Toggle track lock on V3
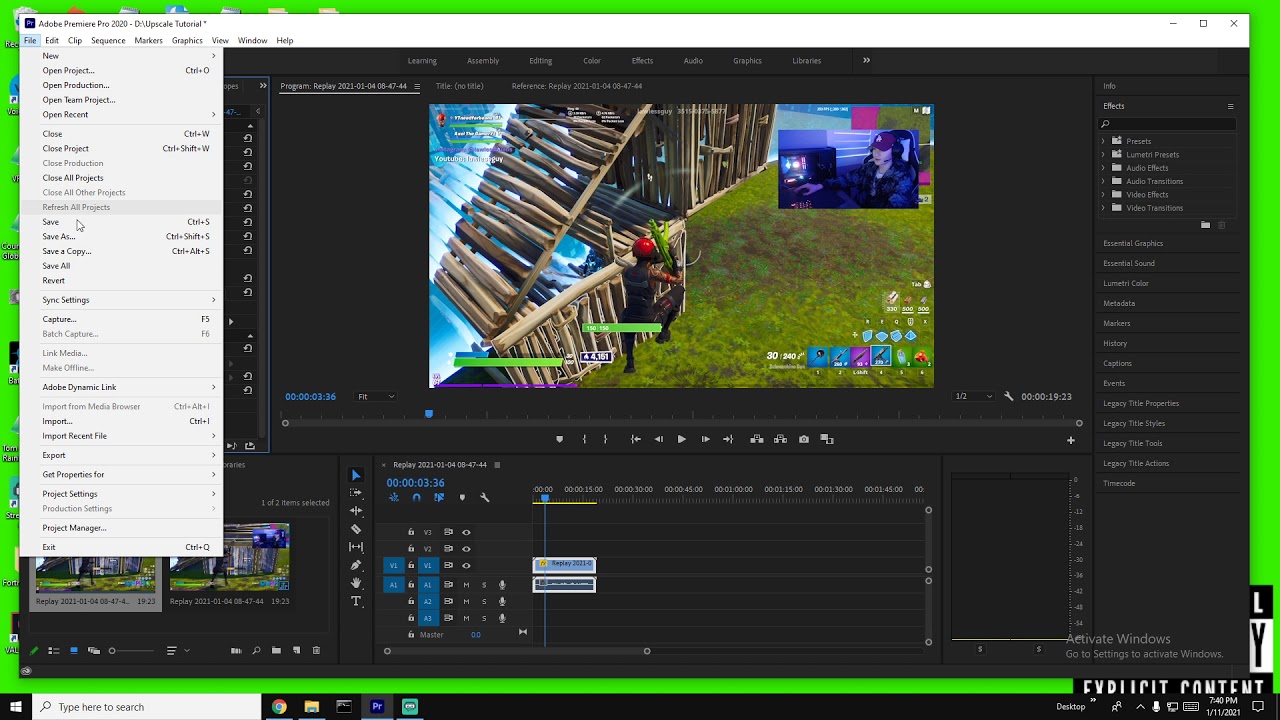This screenshot has height=720, width=1280. pos(410,532)
